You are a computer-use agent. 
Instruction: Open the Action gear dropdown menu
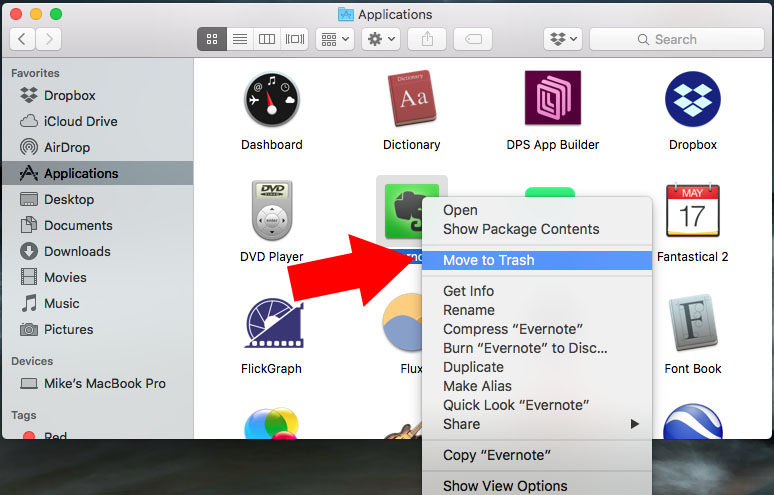[x=380, y=39]
